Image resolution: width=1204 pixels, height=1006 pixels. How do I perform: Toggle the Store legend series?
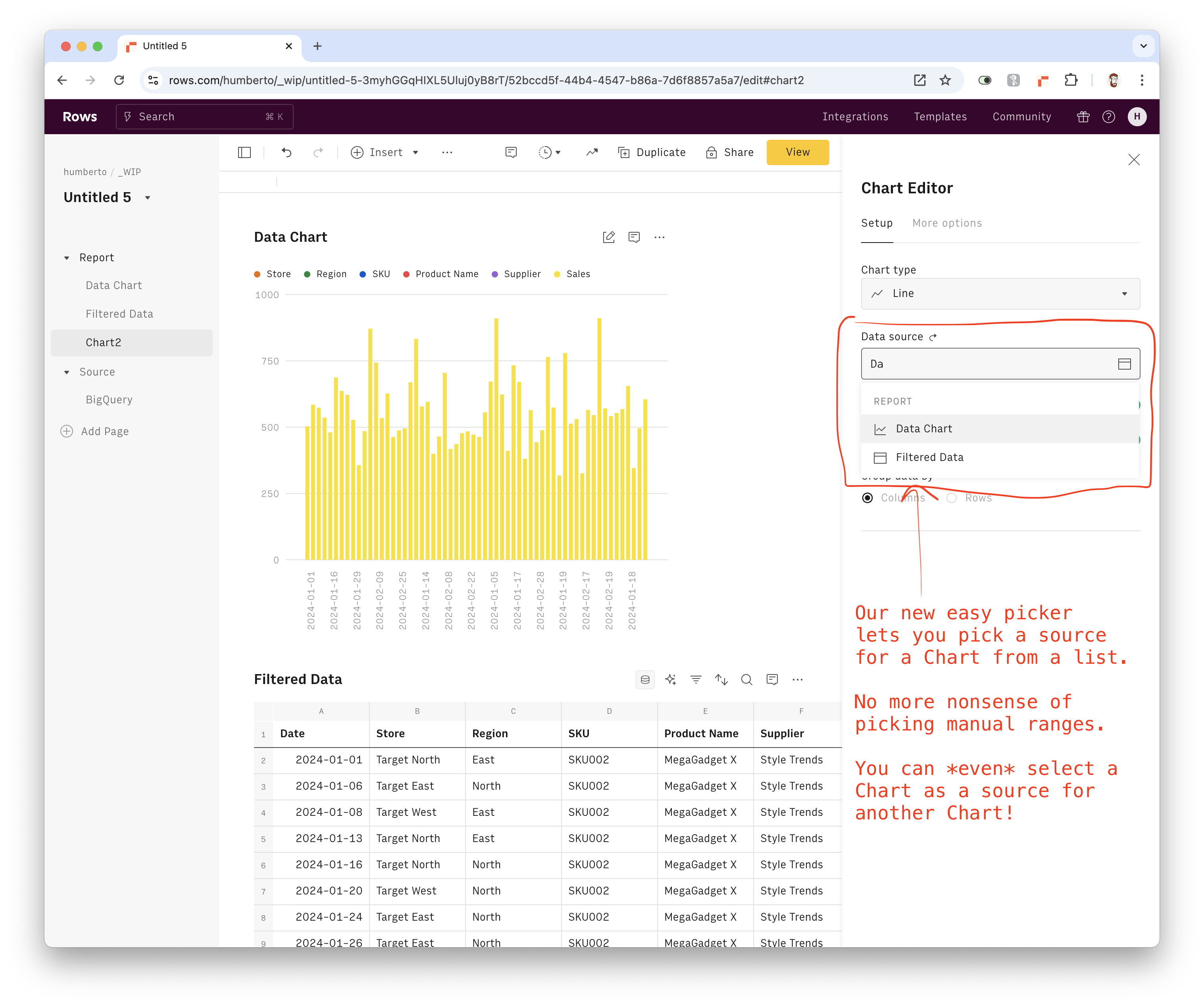[272, 274]
